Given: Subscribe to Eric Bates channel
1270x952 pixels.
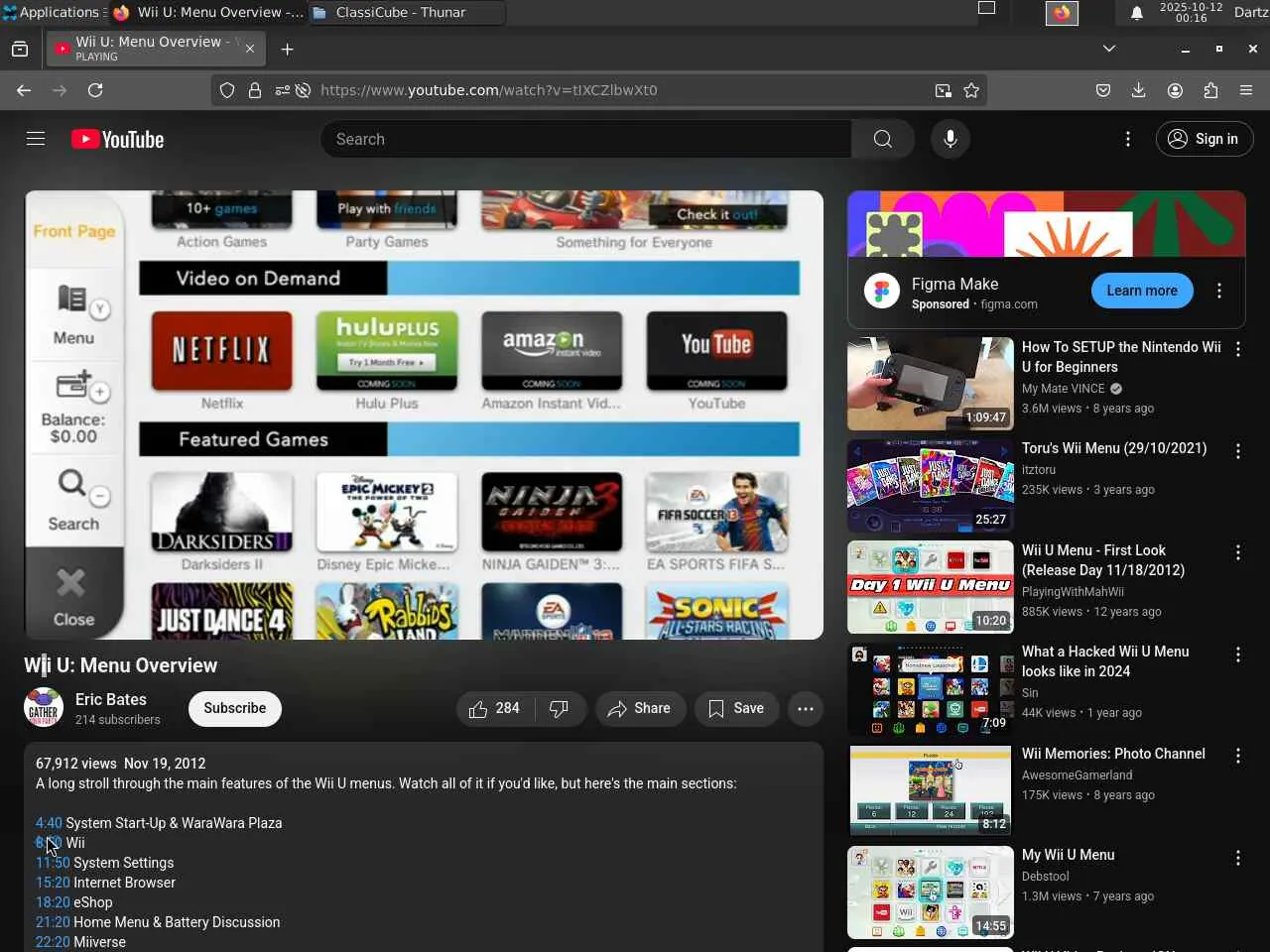Looking at the screenshot, I should click(x=235, y=709).
